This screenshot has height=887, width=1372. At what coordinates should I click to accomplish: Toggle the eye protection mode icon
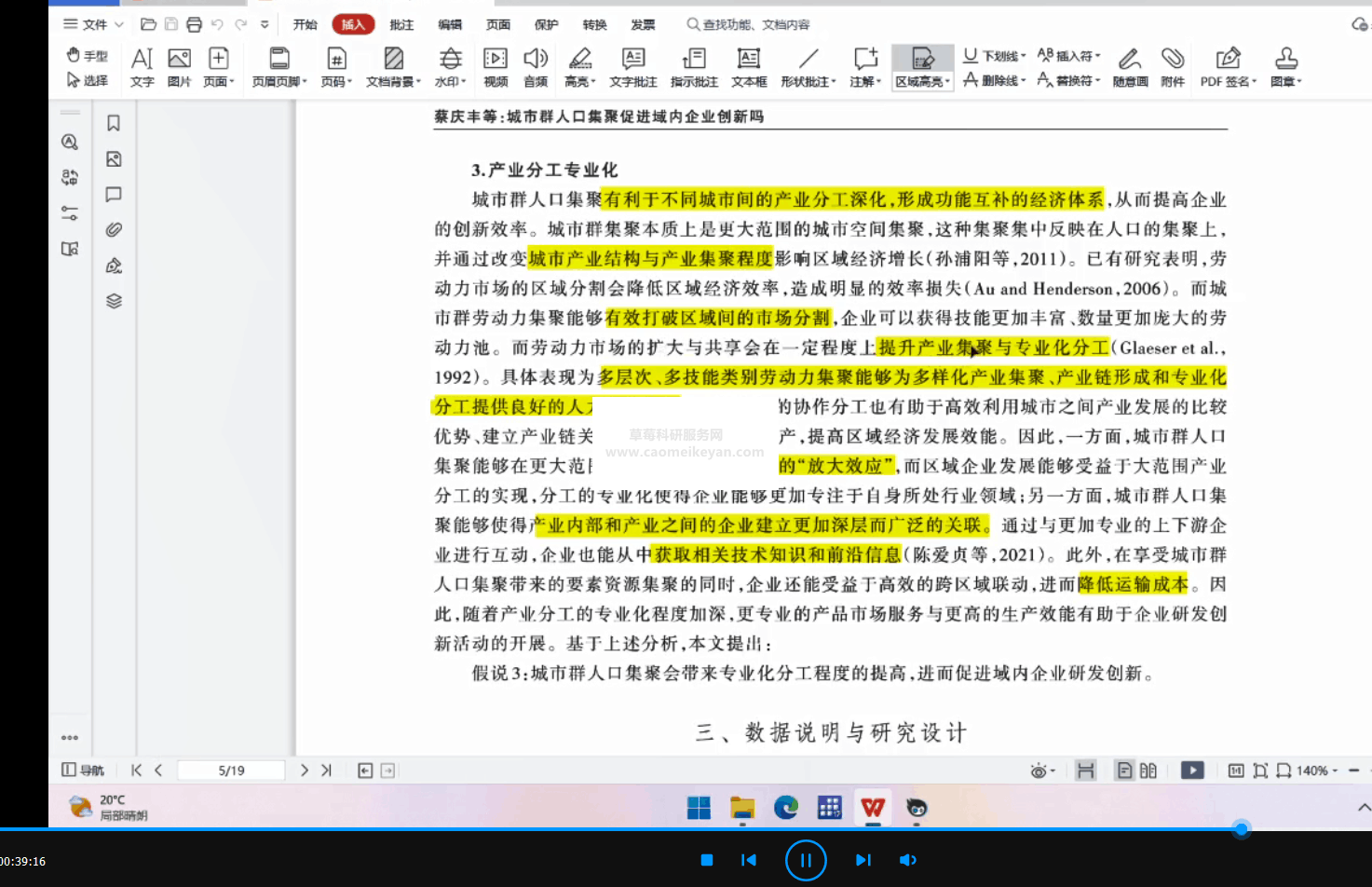click(x=1042, y=771)
